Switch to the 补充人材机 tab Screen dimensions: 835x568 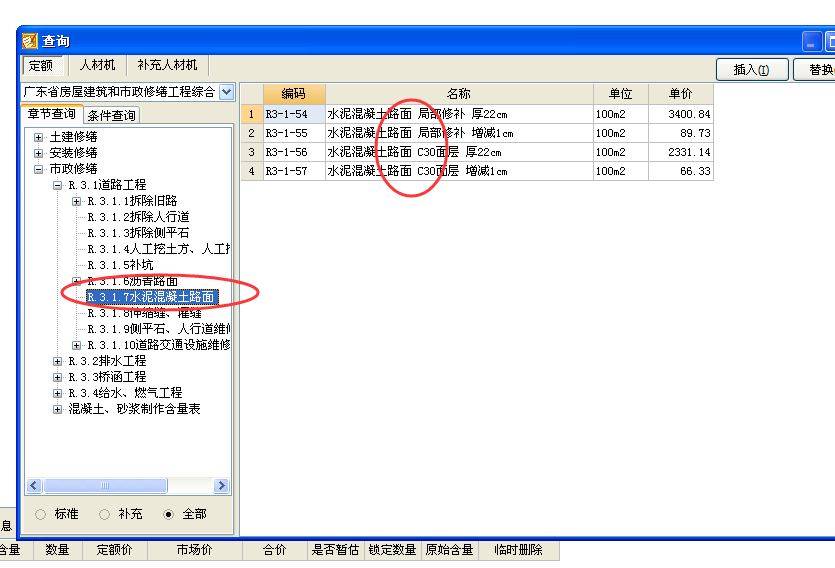coord(167,65)
